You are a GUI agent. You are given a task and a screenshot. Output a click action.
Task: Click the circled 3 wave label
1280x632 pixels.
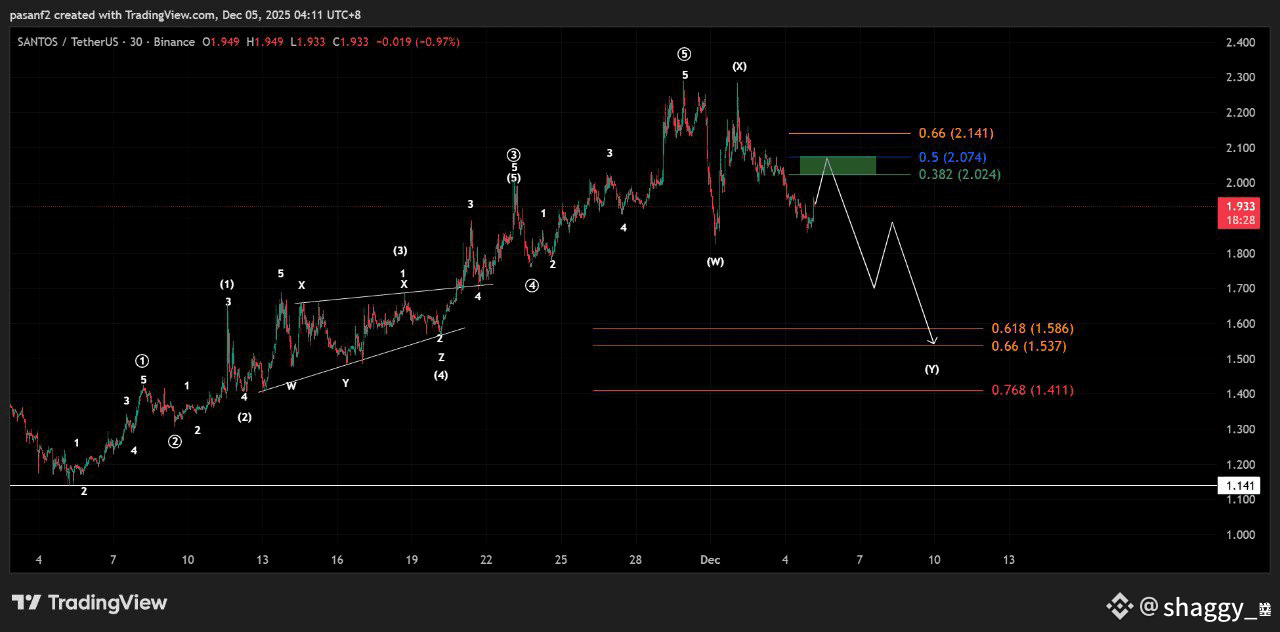point(513,155)
